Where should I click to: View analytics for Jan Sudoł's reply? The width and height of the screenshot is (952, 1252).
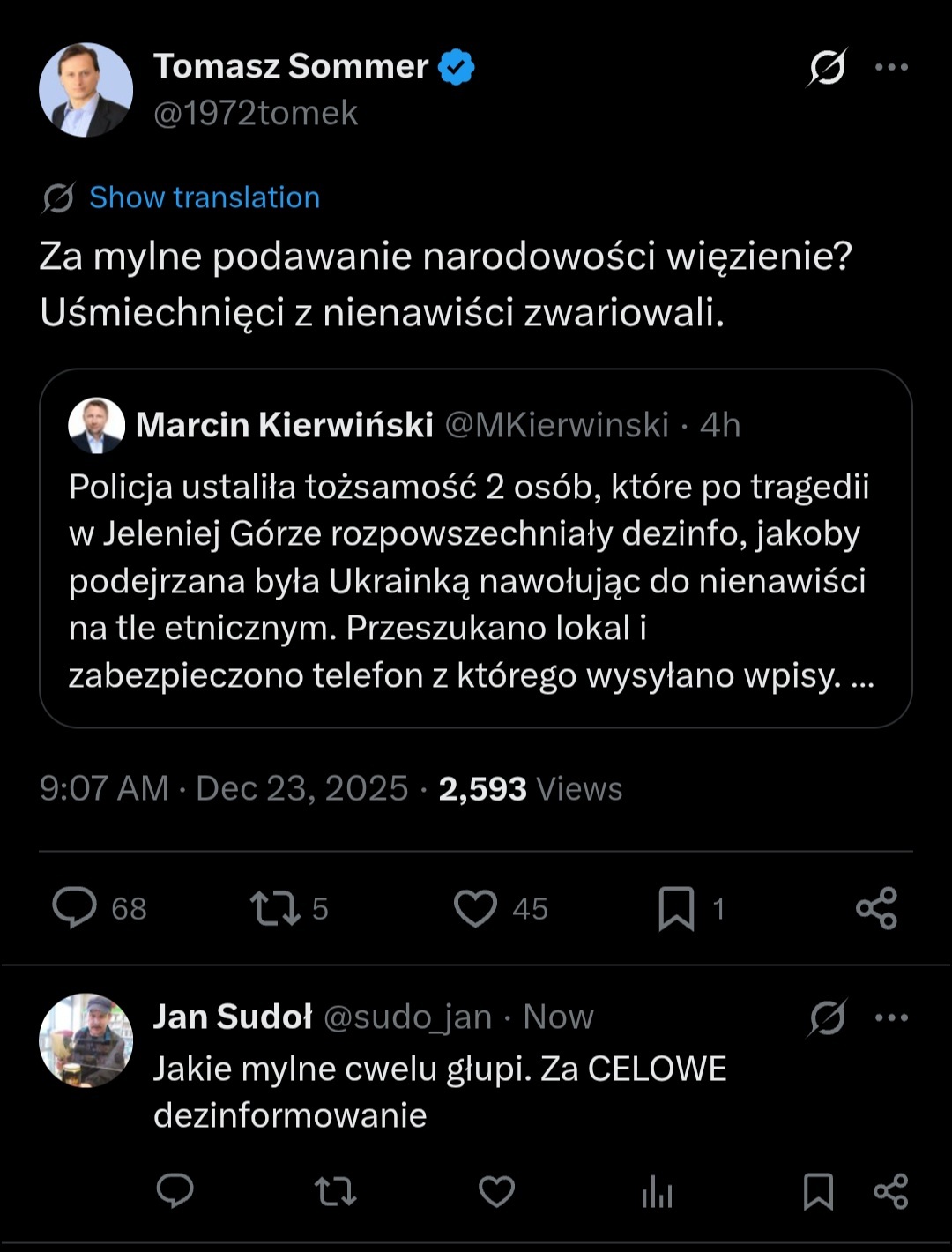tap(657, 1194)
